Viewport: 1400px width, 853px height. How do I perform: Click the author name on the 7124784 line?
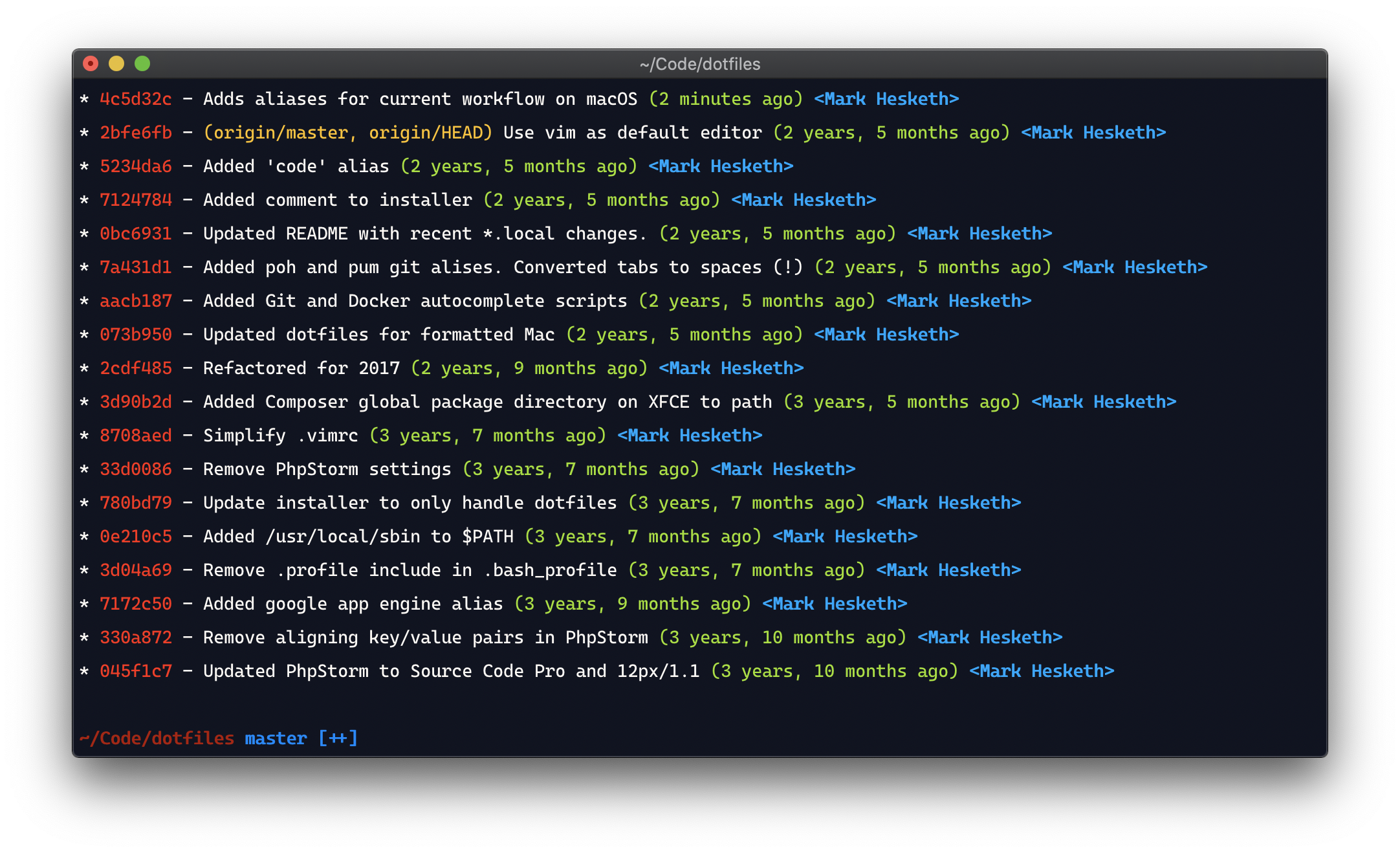804,200
